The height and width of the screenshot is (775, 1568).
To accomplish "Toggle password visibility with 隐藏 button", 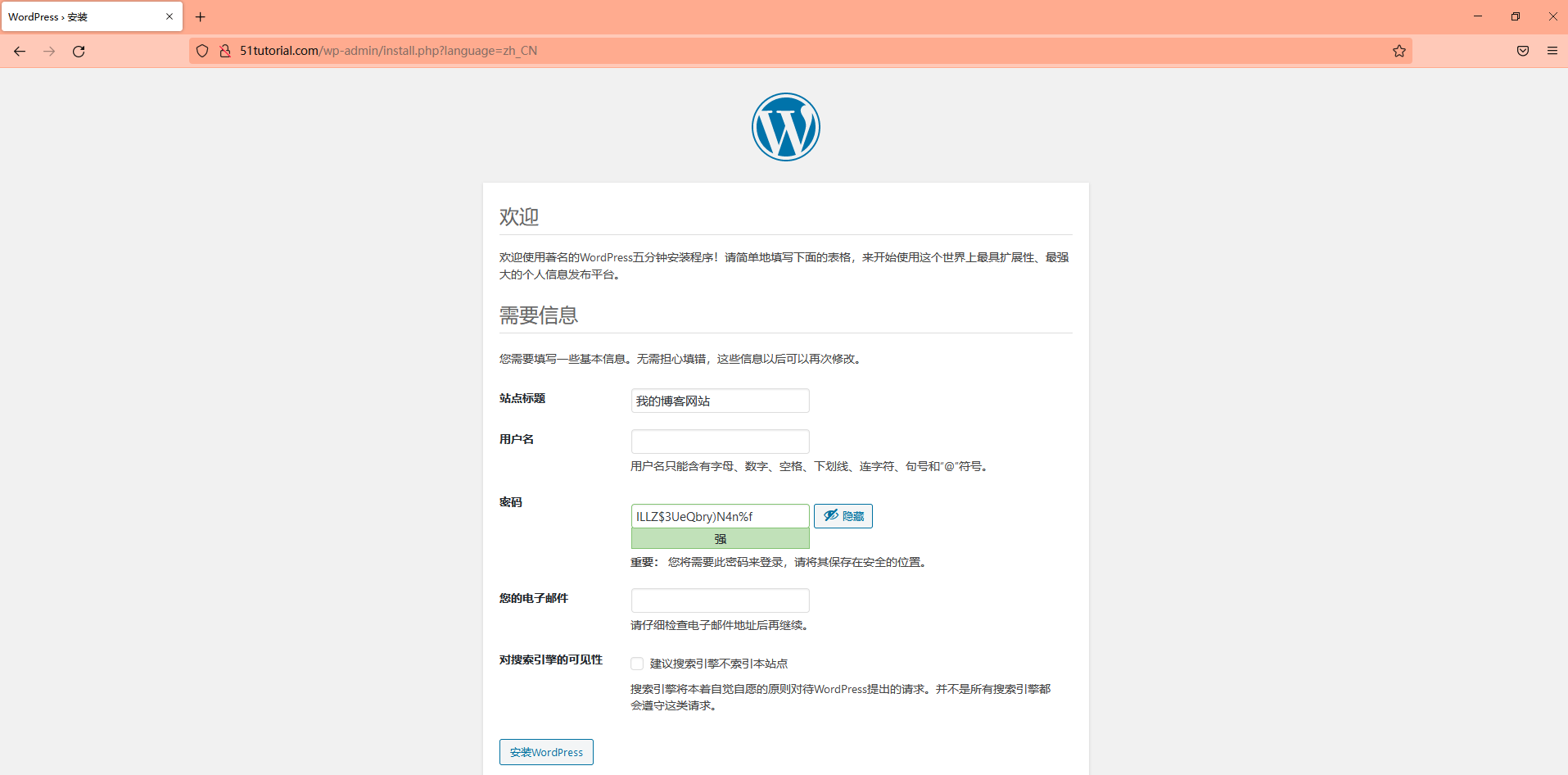I will pos(843,516).
